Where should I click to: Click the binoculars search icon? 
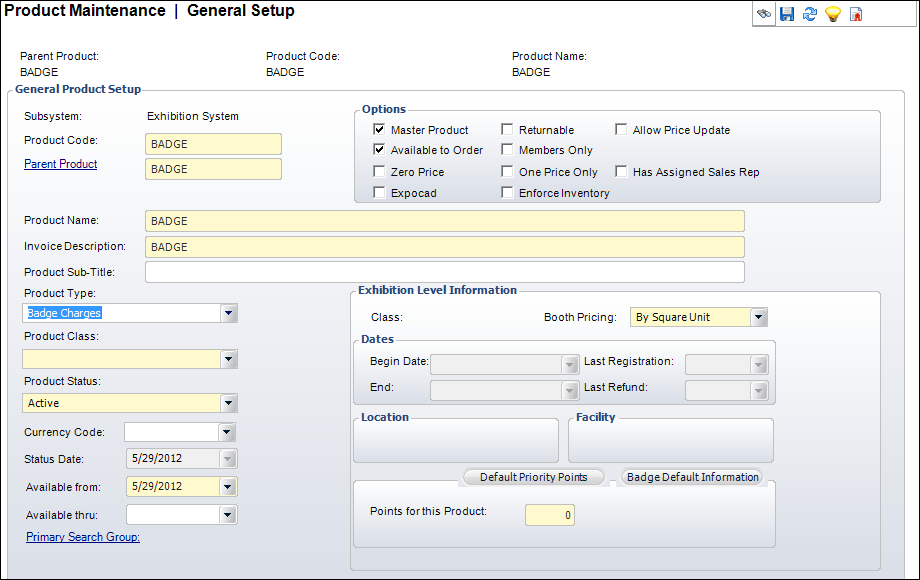pos(763,13)
